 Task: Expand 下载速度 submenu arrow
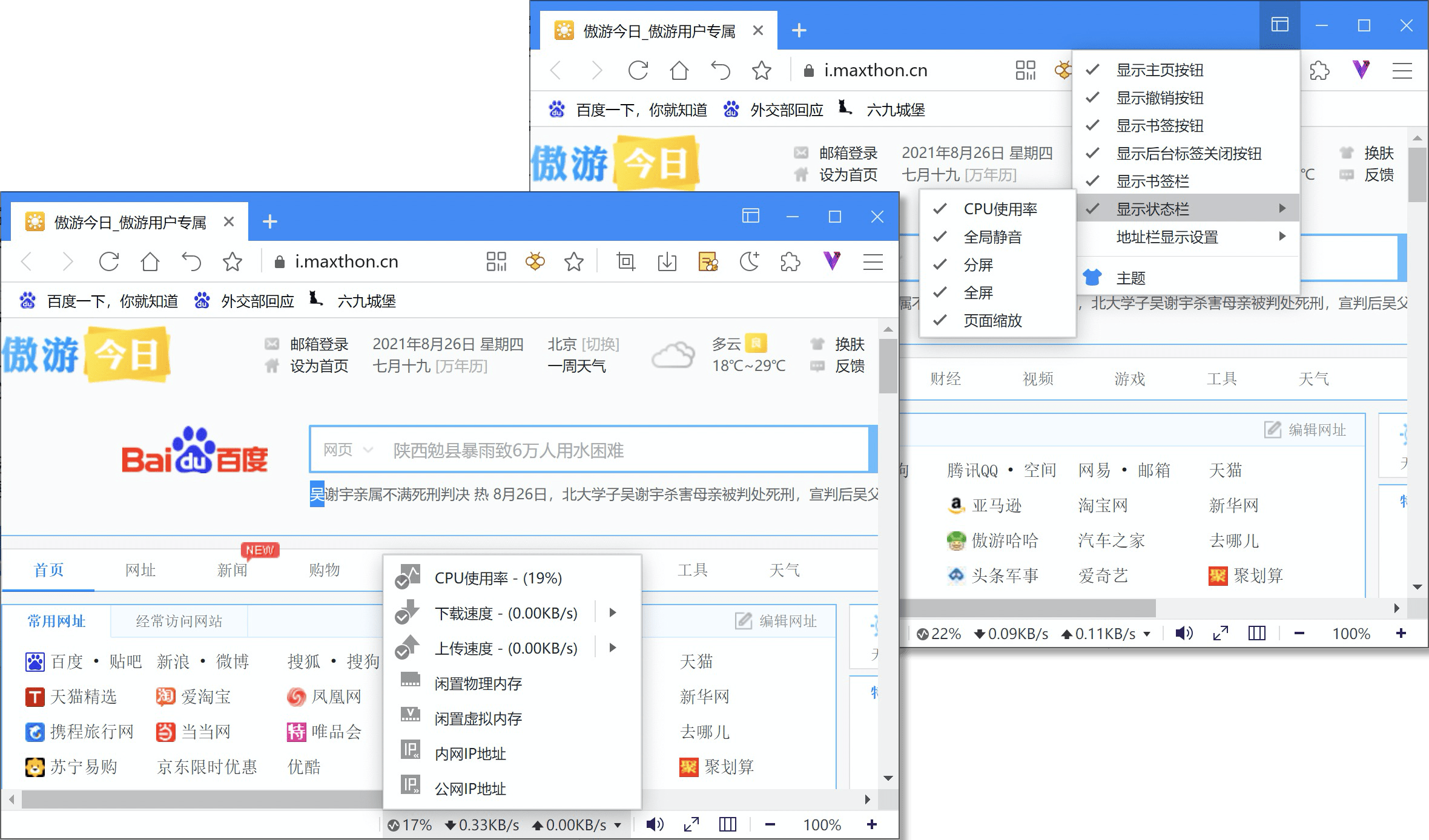pyautogui.click(x=613, y=612)
